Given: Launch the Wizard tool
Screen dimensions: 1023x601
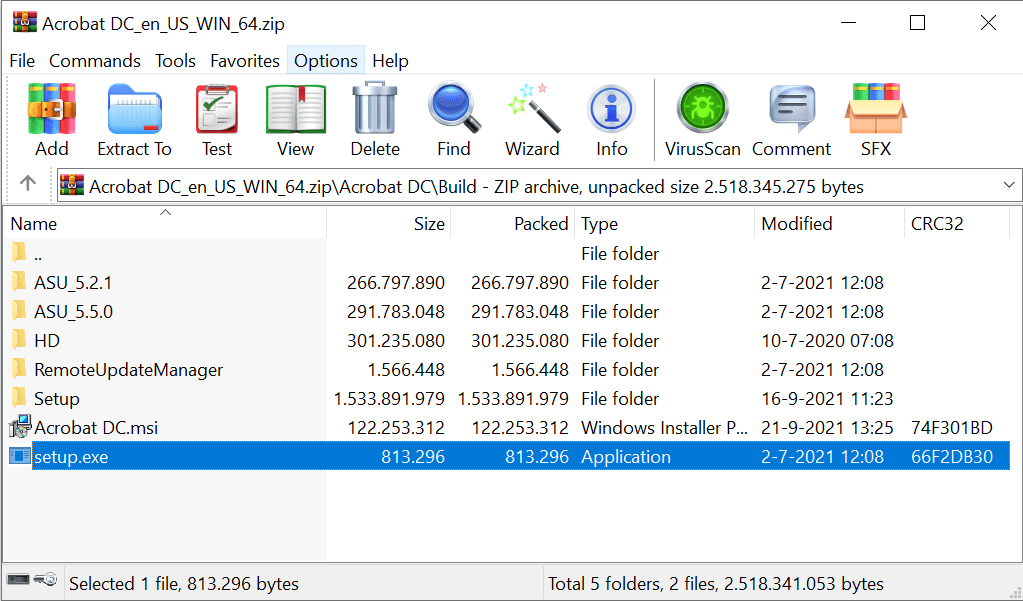Looking at the screenshot, I should pos(532,119).
